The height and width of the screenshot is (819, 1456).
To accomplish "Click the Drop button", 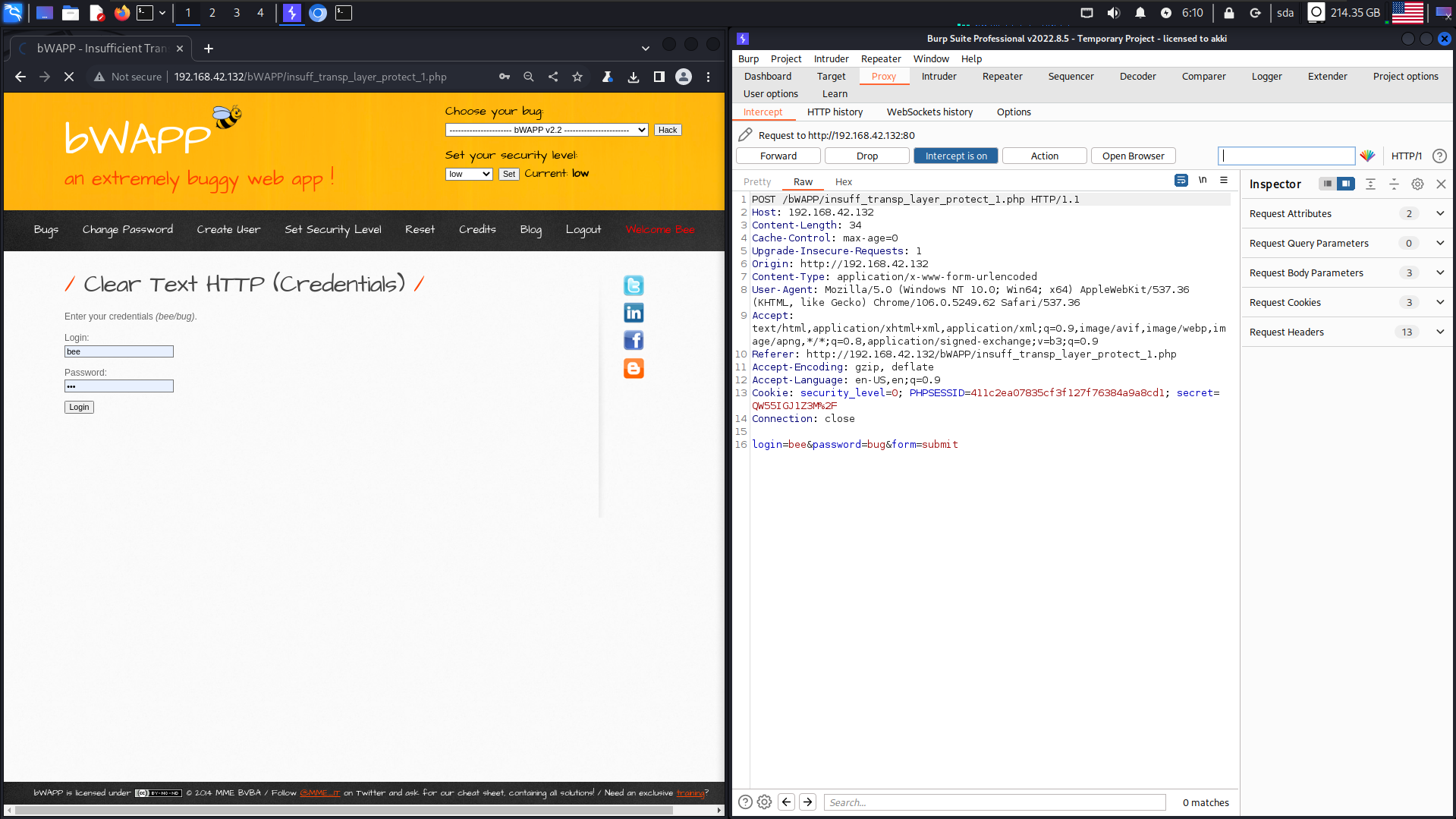I will (x=866, y=156).
